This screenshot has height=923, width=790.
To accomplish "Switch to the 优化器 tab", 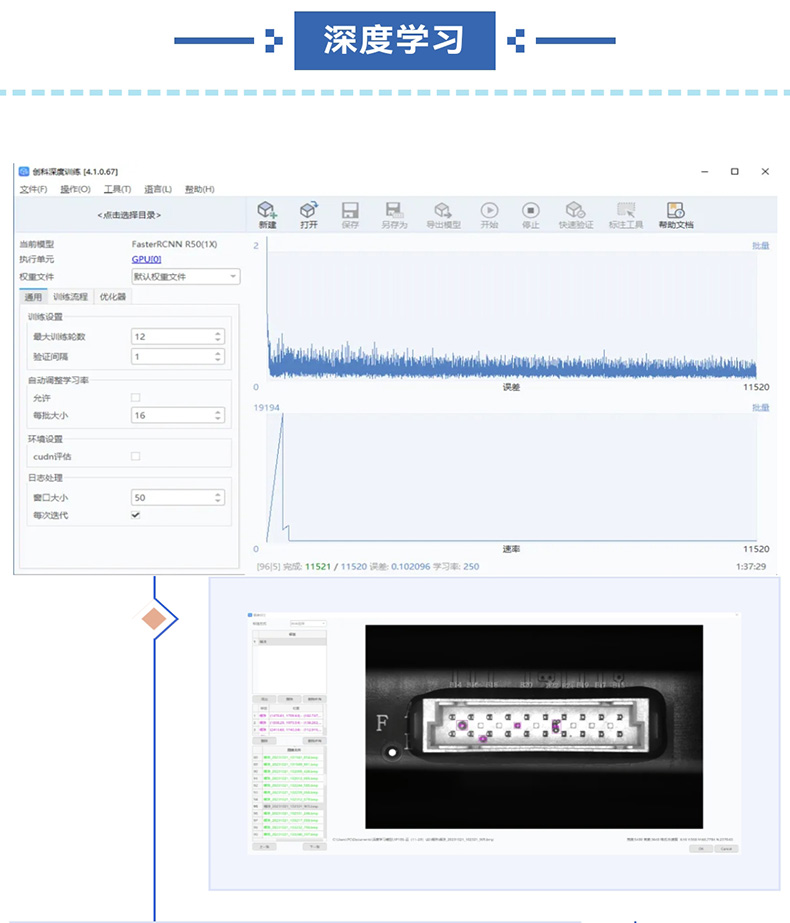I will pos(112,297).
